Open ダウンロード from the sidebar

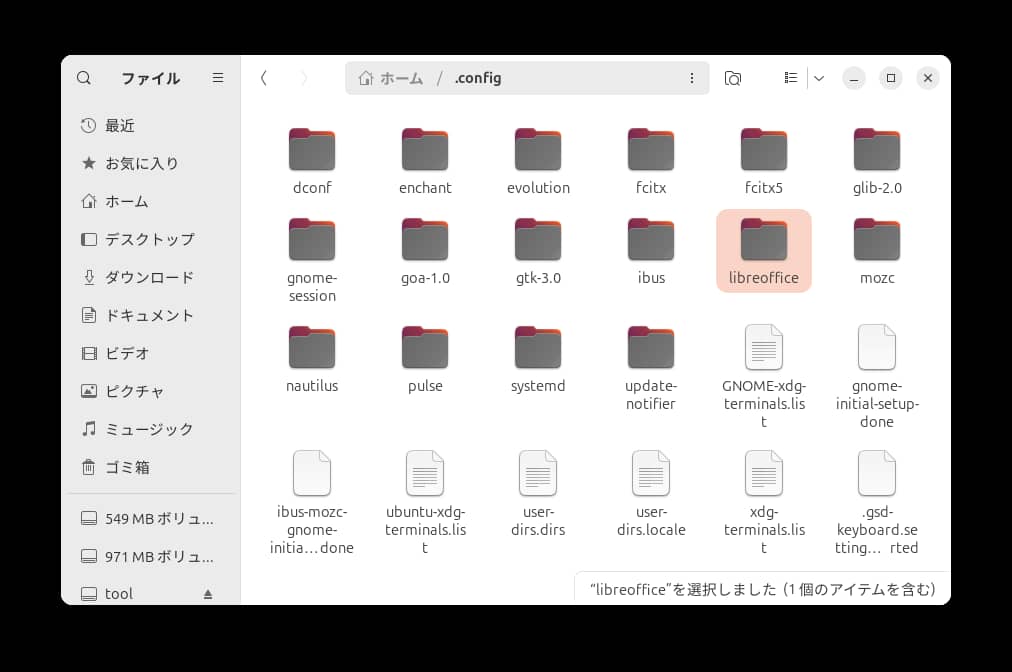[x=136, y=277]
